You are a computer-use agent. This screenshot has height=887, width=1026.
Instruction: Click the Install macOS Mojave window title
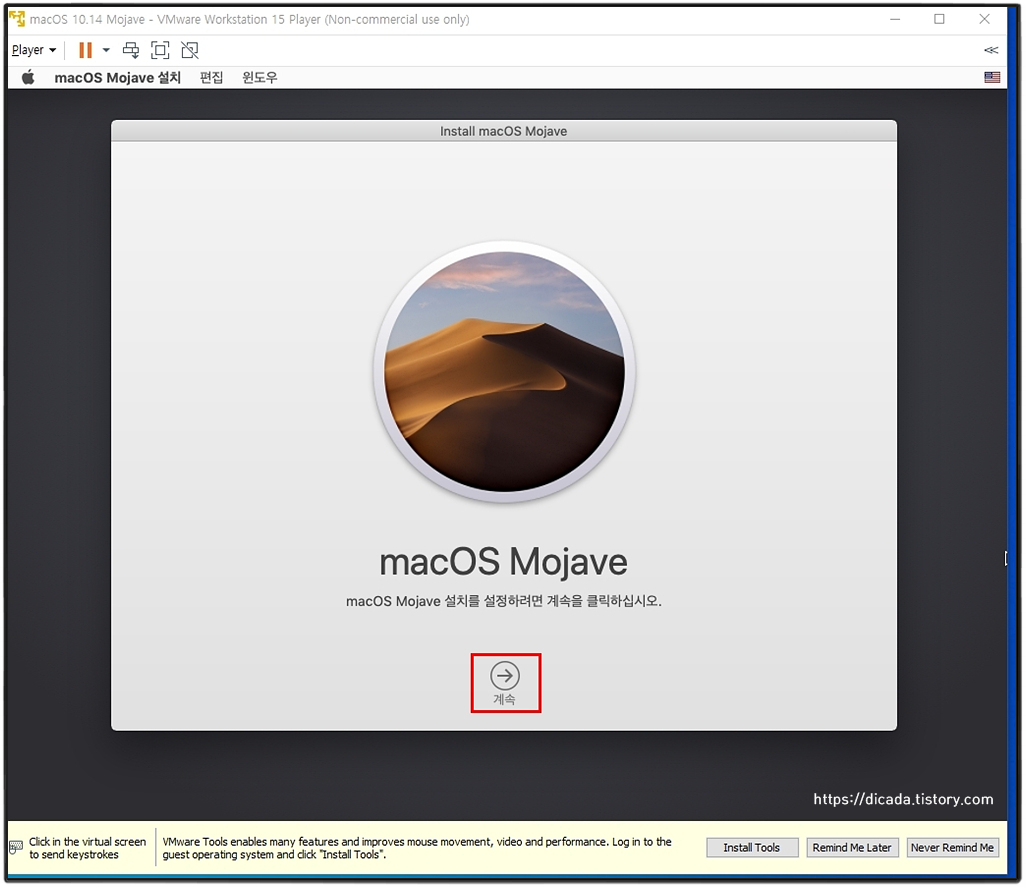(503, 131)
